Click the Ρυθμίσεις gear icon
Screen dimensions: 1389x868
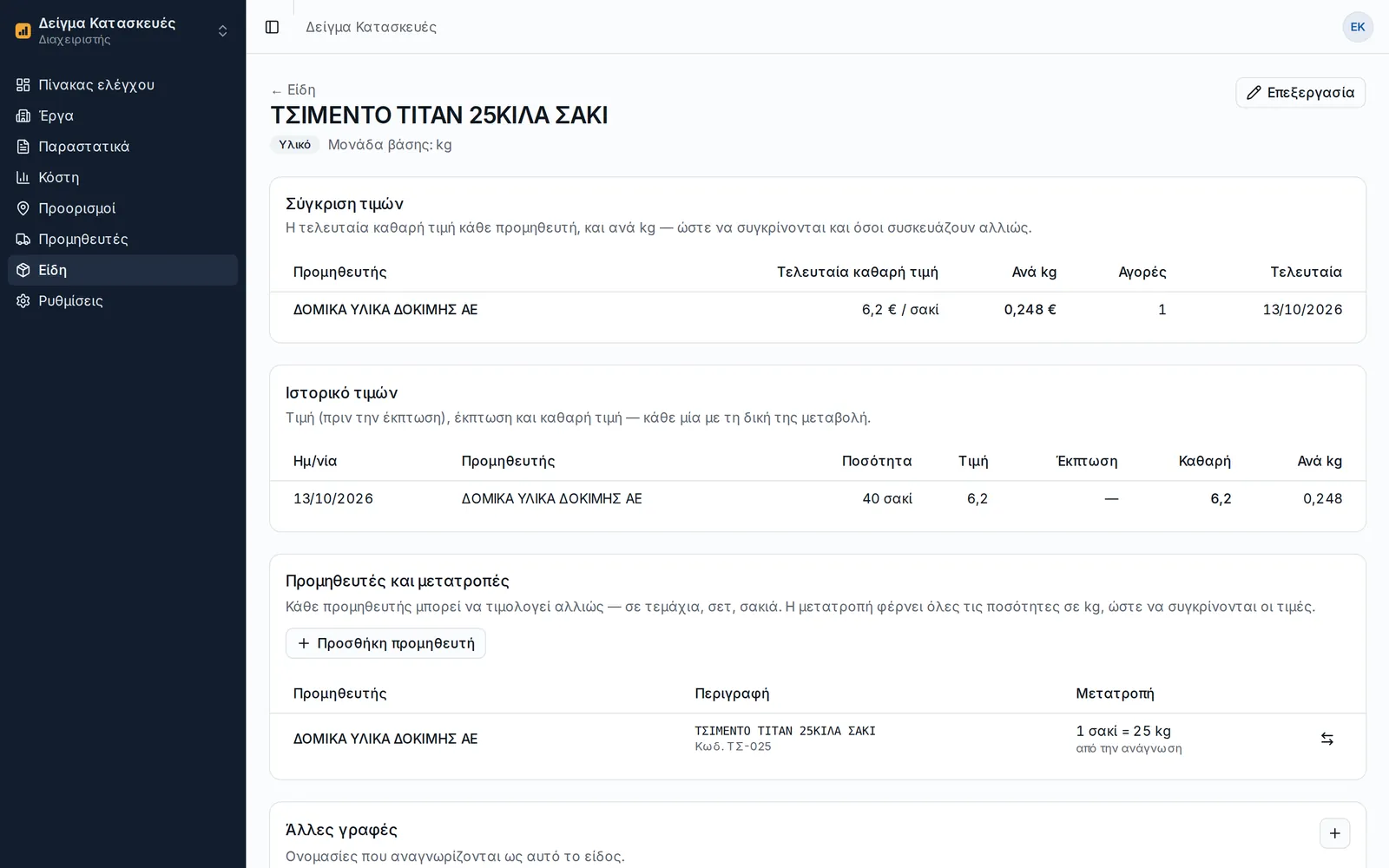pos(23,300)
